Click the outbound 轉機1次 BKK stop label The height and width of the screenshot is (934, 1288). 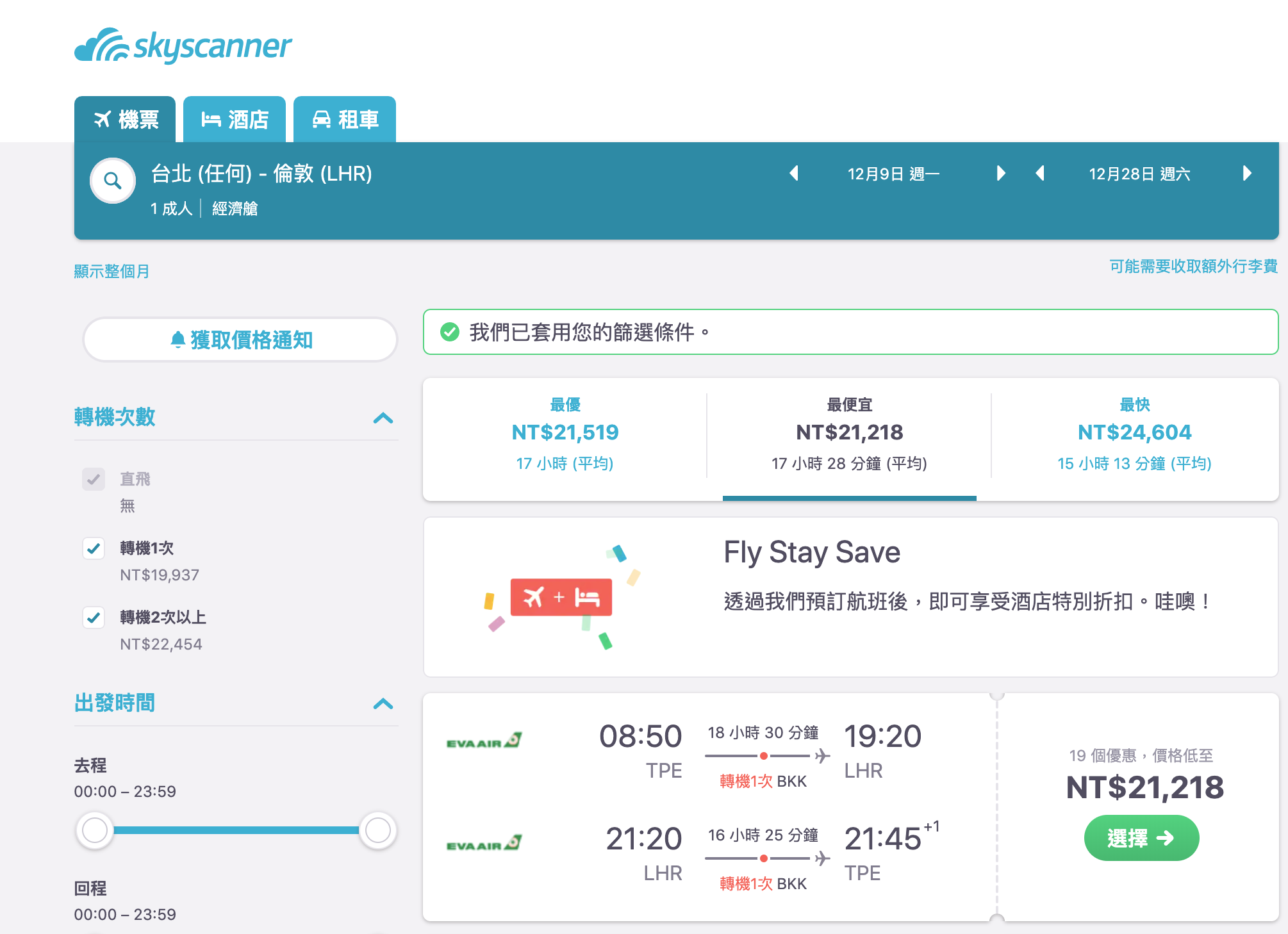click(763, 781)
